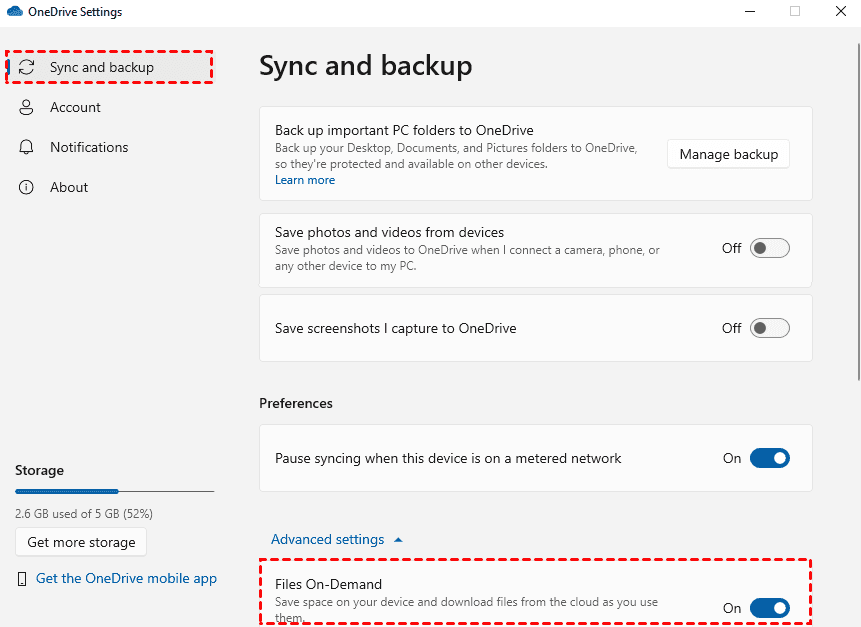Image resolution: width=861 pixels, height=627 pixels.
Task: Switch to the Notifications section
Action: coord(89,147)
